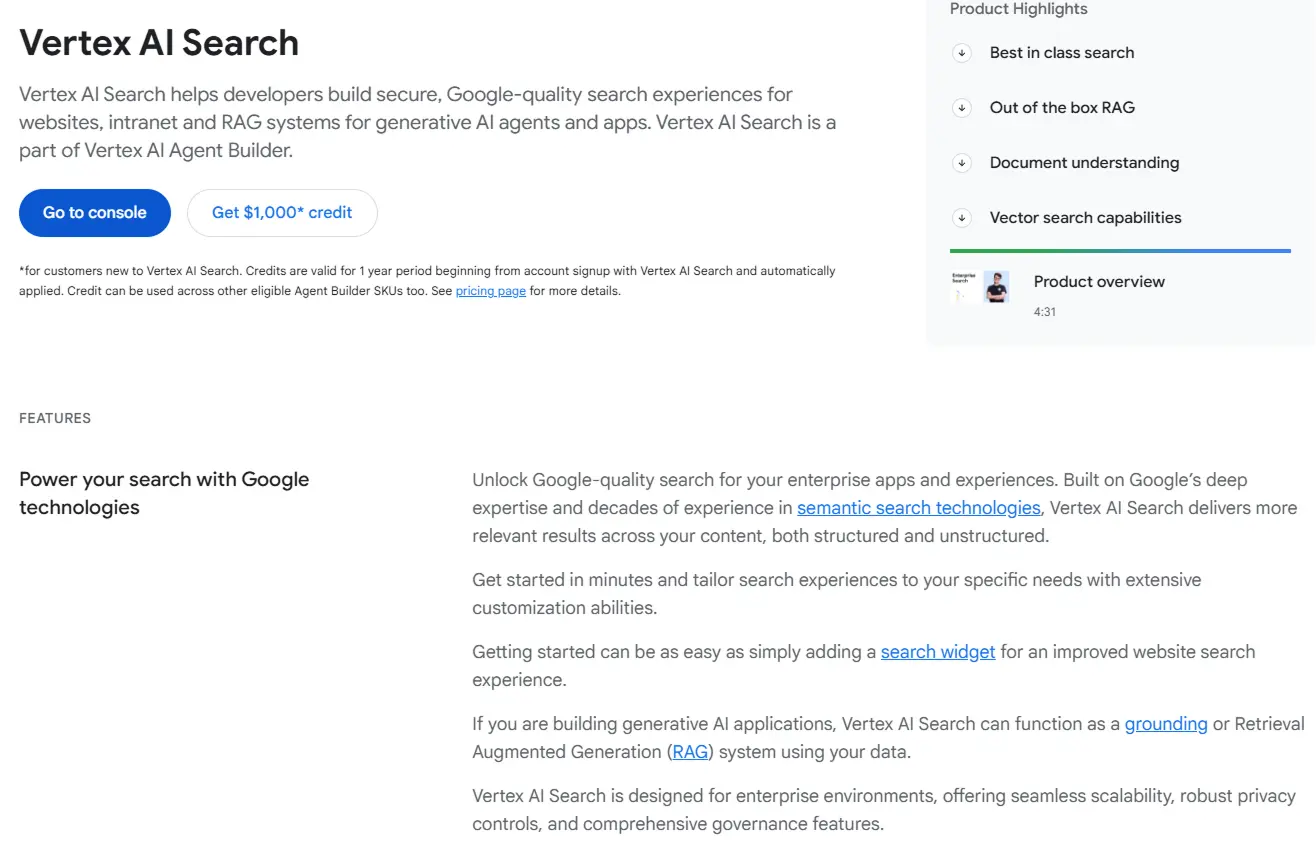Click the FEATURES section label

coord(55,418)
